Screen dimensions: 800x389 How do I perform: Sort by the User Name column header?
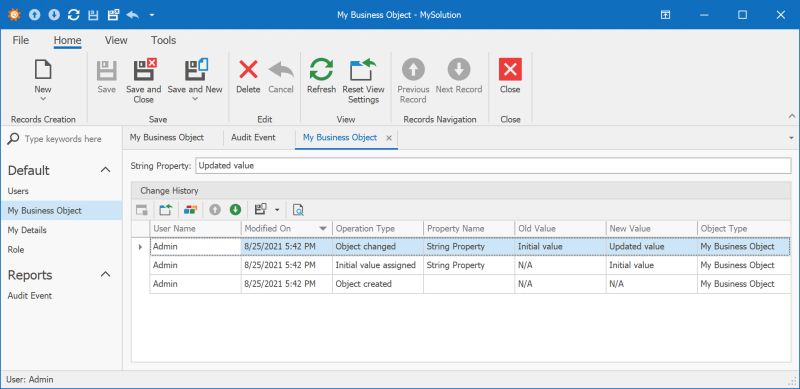(195, 229)
